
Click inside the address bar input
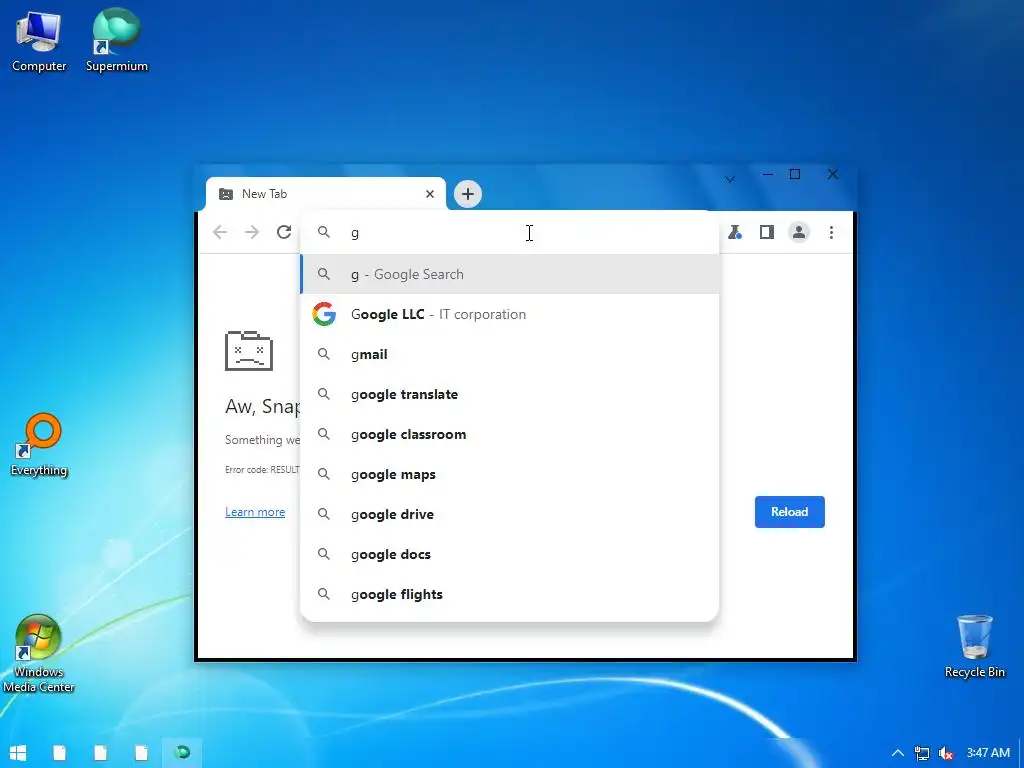tap(509, 232)
